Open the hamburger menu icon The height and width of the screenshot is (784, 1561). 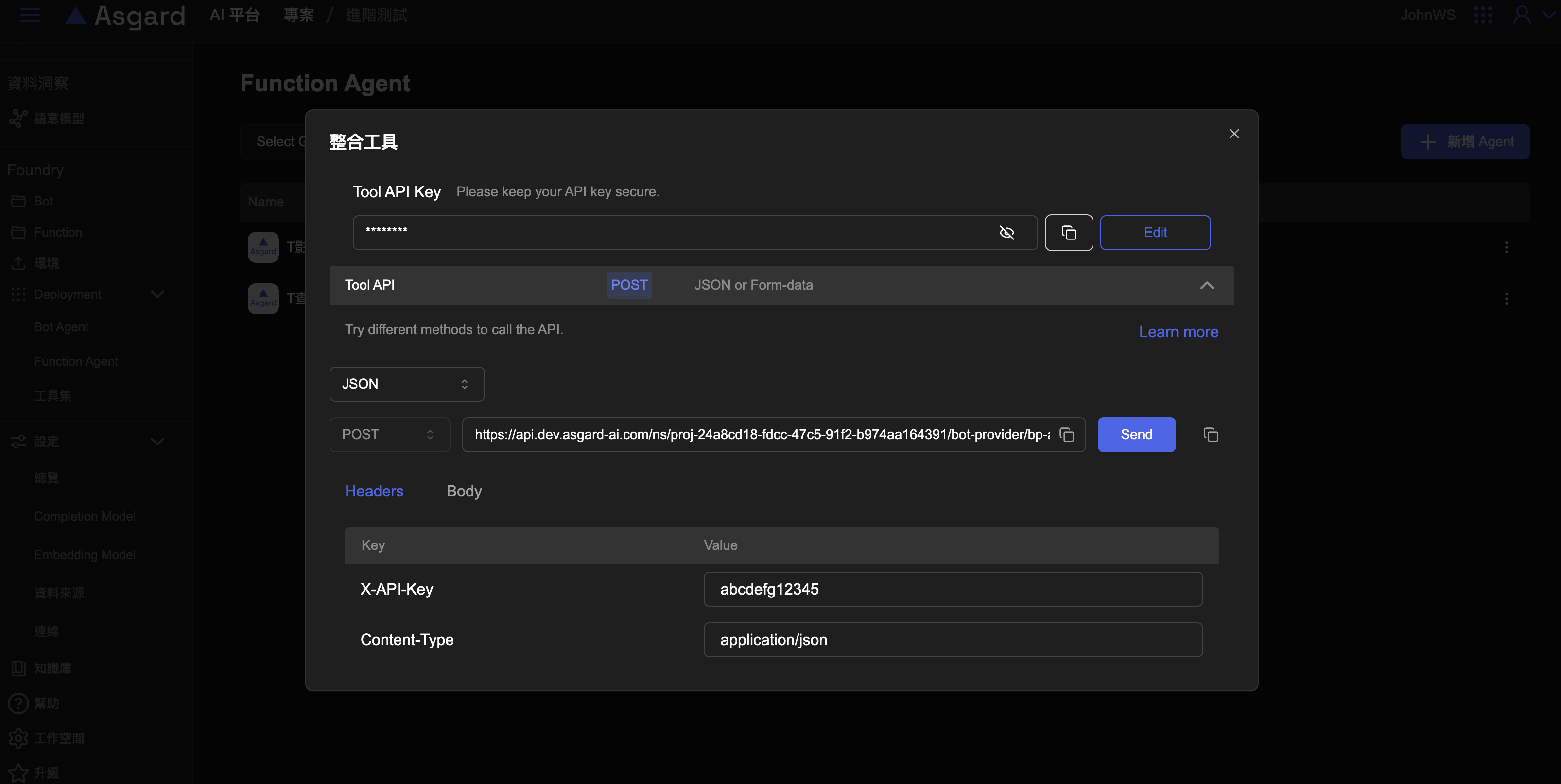(30, 15)
